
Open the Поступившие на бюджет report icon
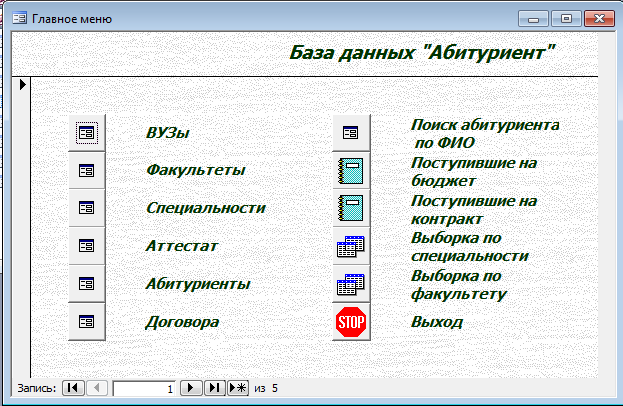(x=351, y=170)
